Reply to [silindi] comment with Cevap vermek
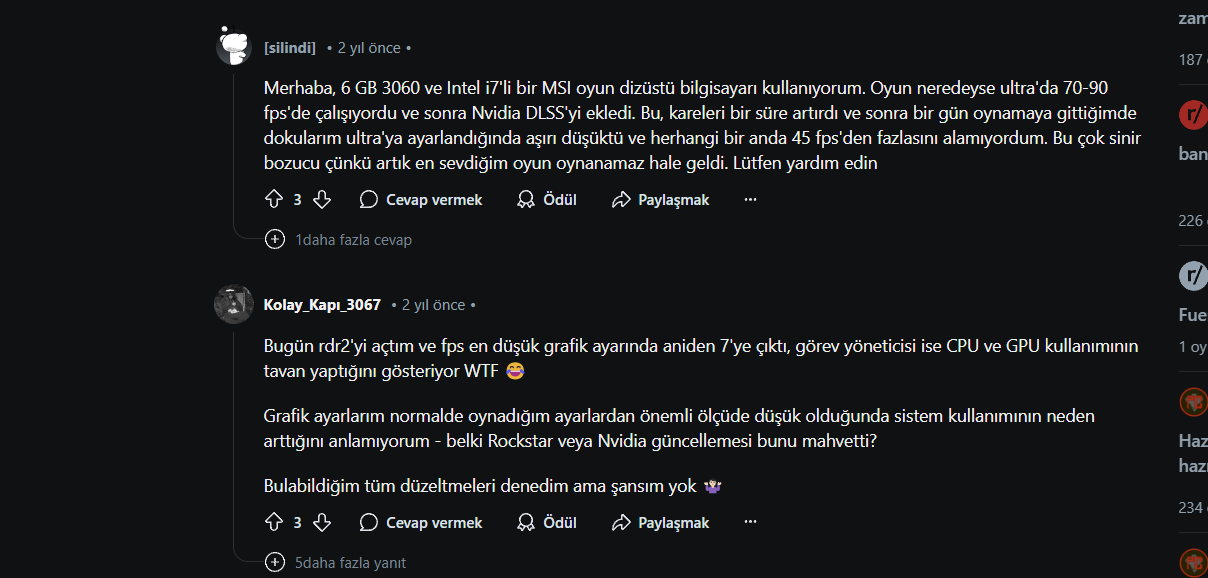This screenshot has height=578, width=1208. (421, 200)
